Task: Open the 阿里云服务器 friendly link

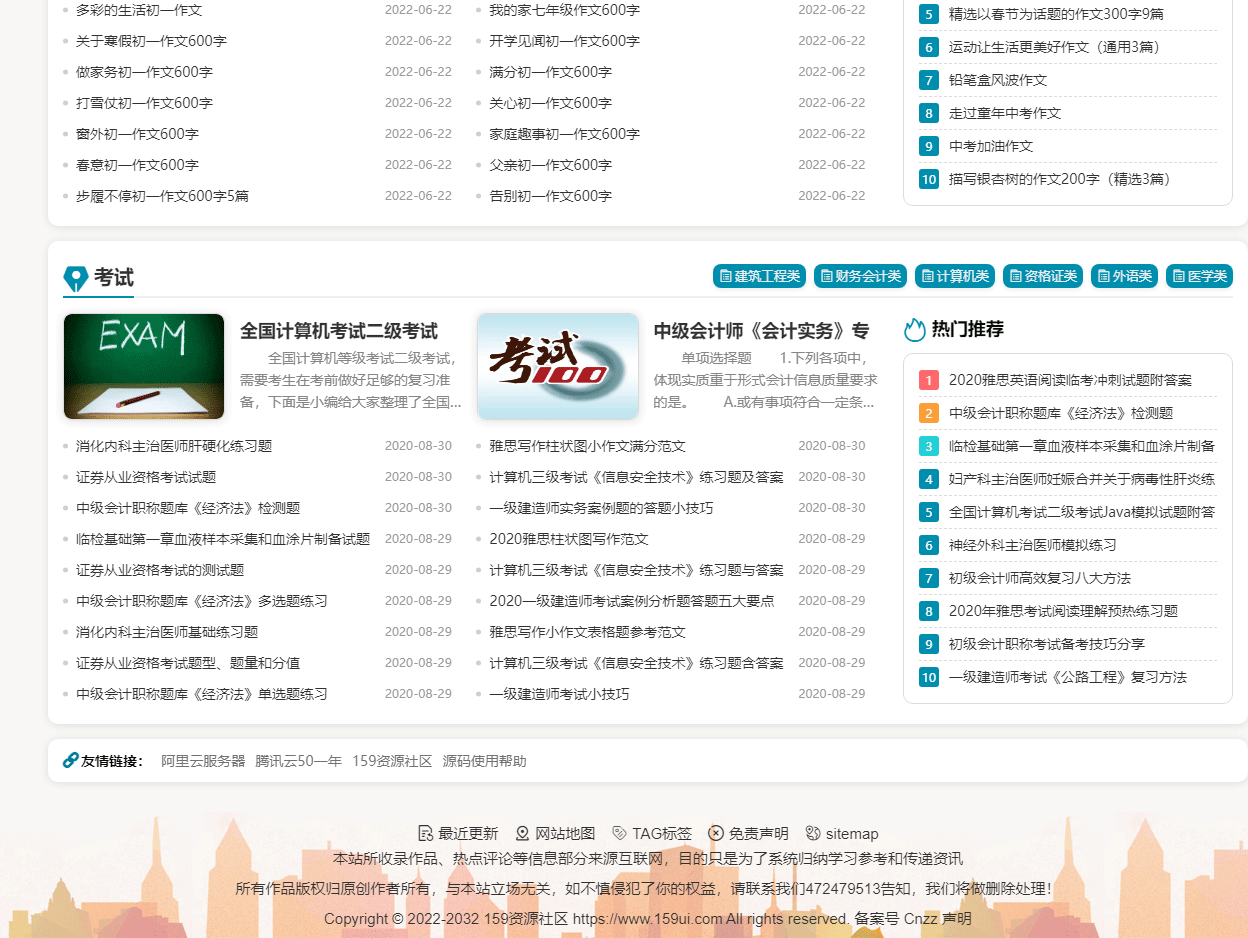Action: point(204,760)
